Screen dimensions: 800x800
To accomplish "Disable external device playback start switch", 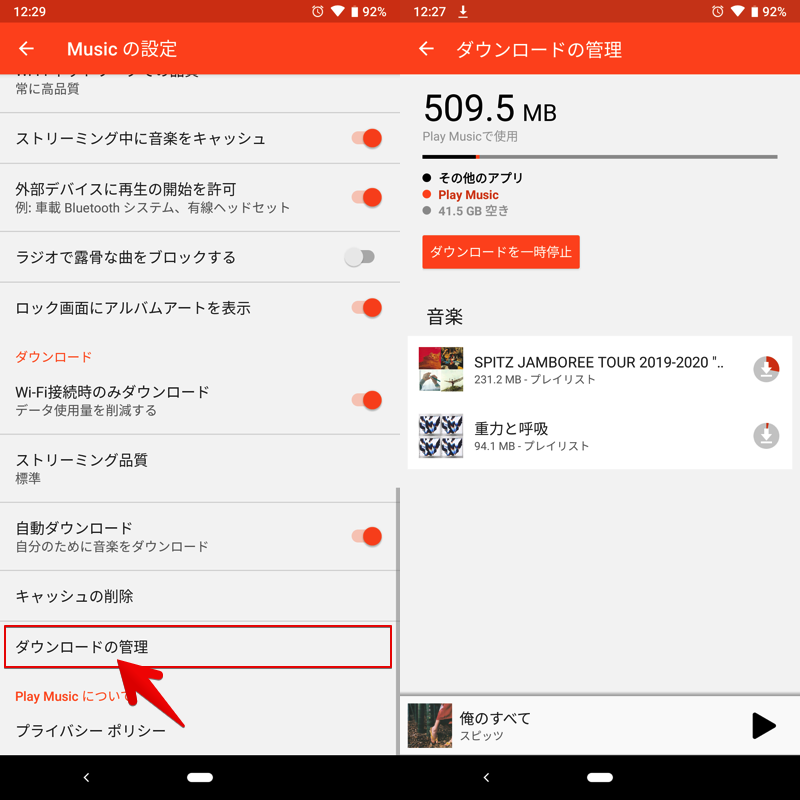I will 366,197.
